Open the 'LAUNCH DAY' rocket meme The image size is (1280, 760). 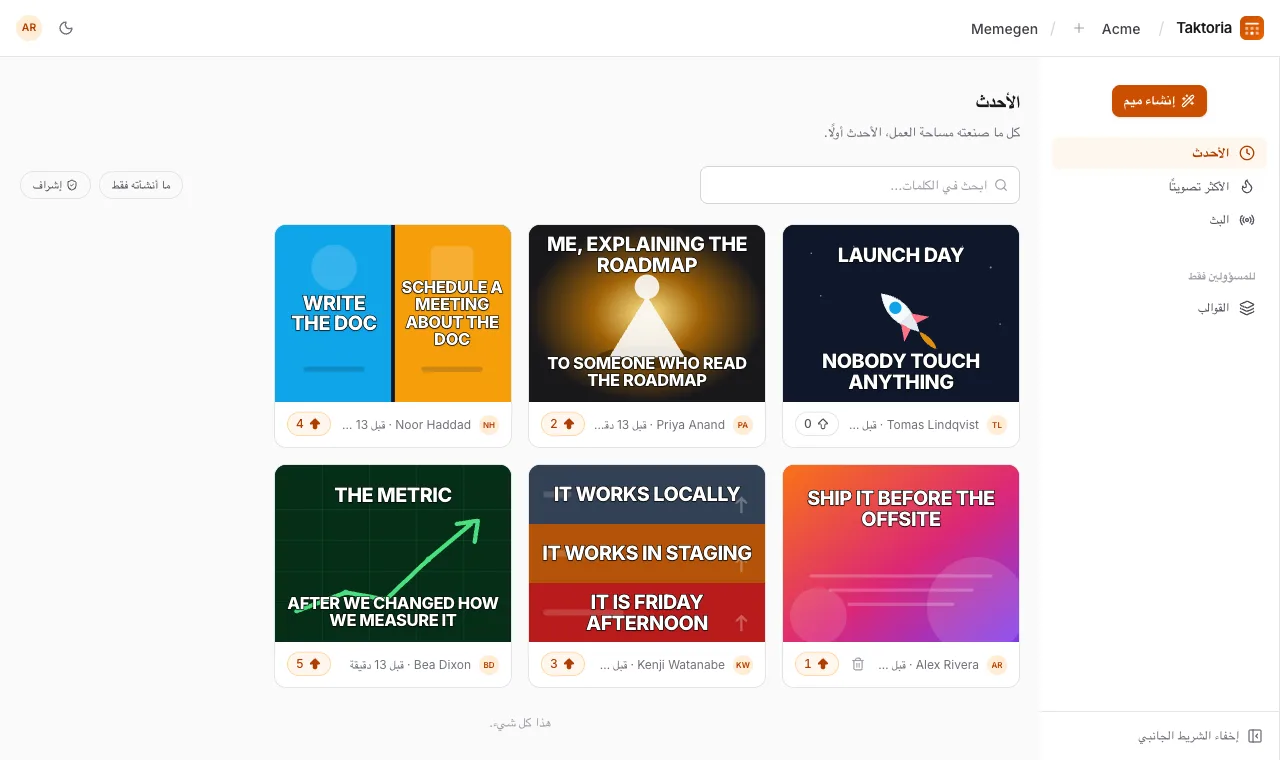901,313
